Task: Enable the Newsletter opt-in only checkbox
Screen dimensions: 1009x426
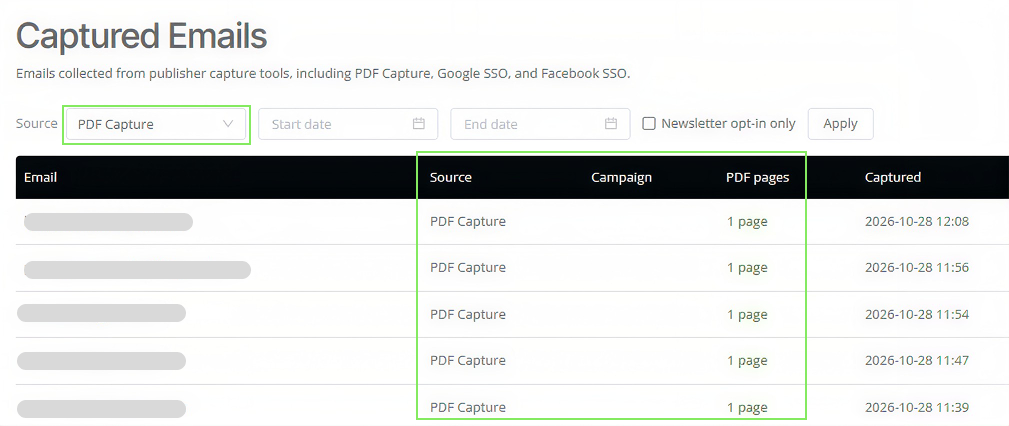Action: pos(649,124)
